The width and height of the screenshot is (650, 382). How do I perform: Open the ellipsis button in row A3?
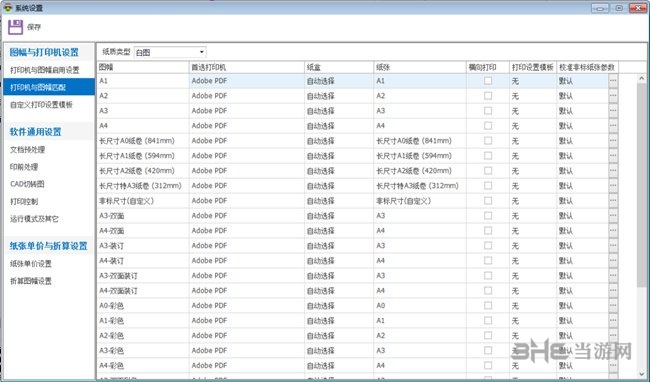tap(613, 111)
